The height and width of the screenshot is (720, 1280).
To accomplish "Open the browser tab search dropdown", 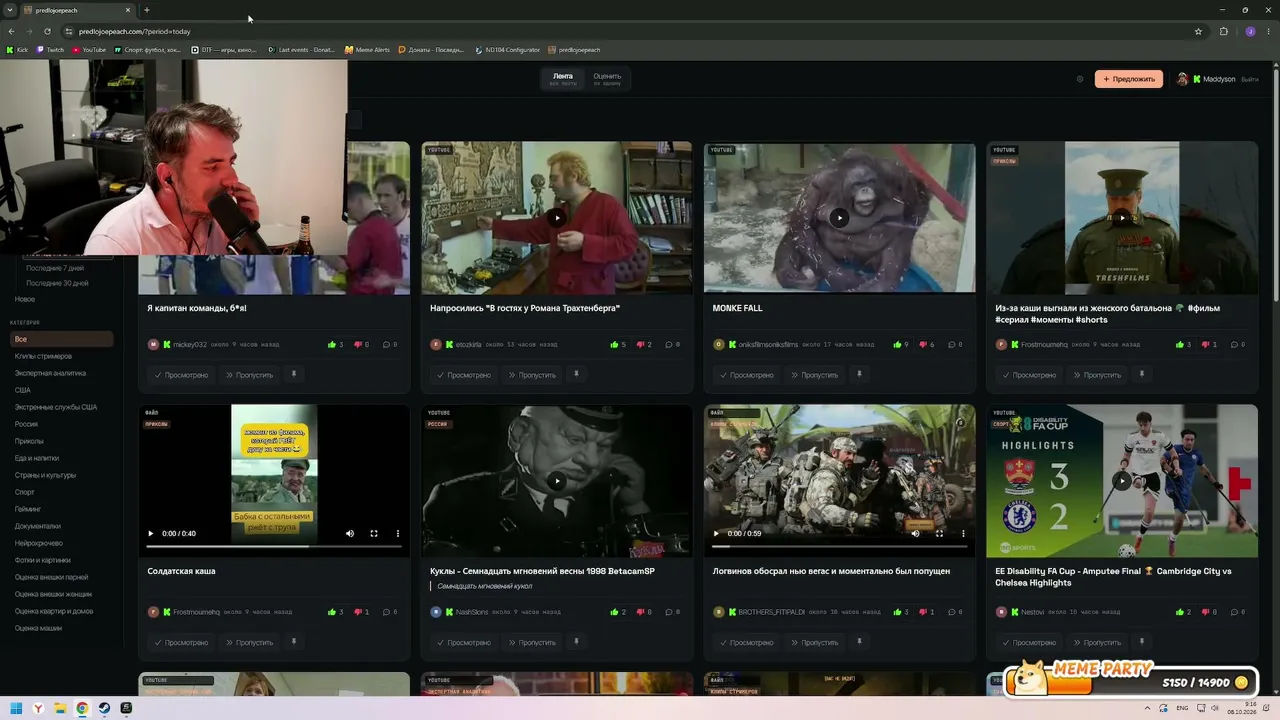I will 10,10.
